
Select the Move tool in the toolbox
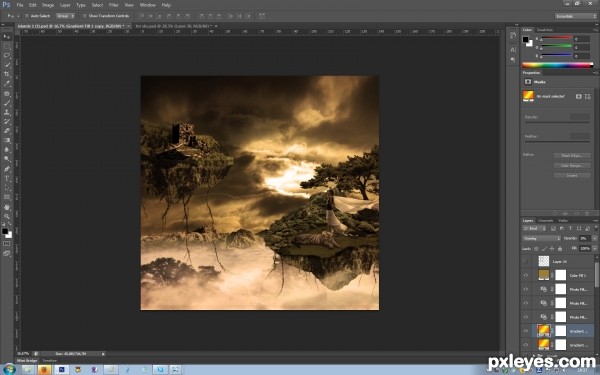[x=7, y=37]
